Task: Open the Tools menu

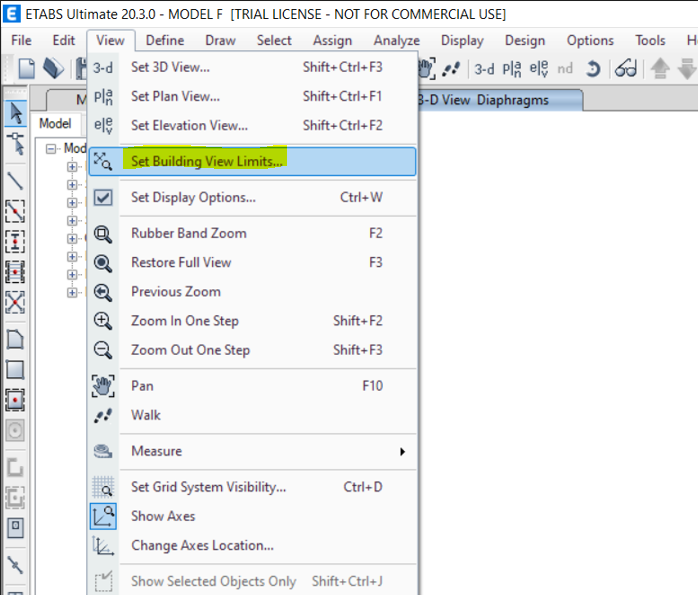Action: click(650, 40)
